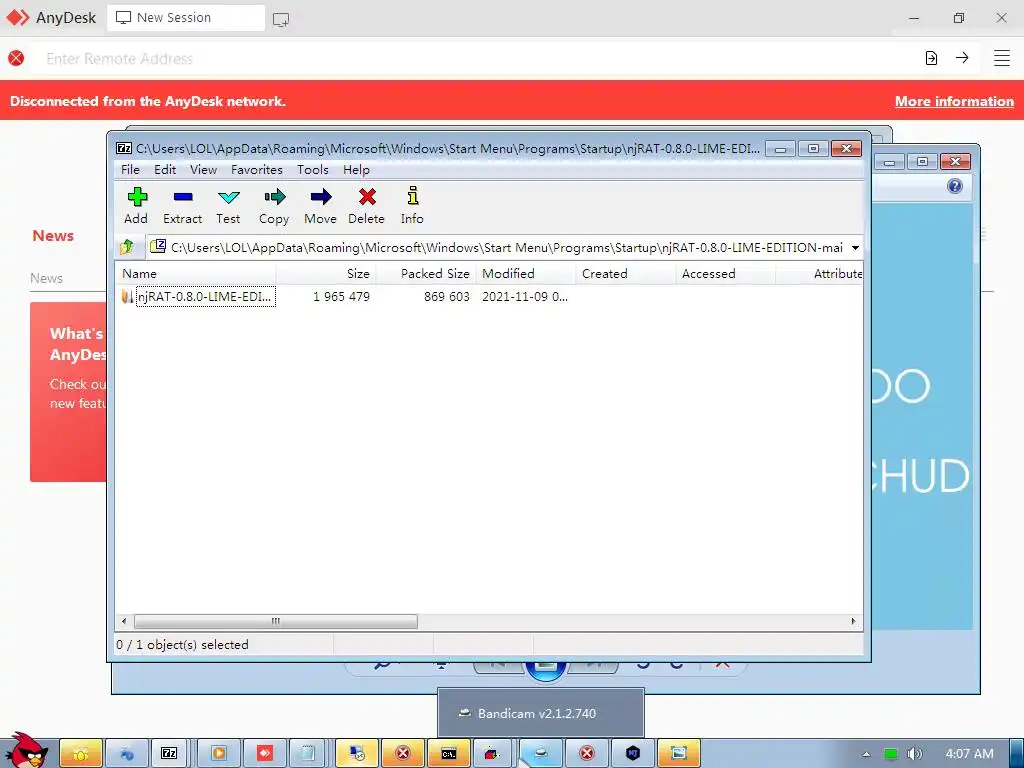The width and height of the screenshot is (1024, 768).
Task: Click the News heading in AnyDesk
Action: click(53, 235)
